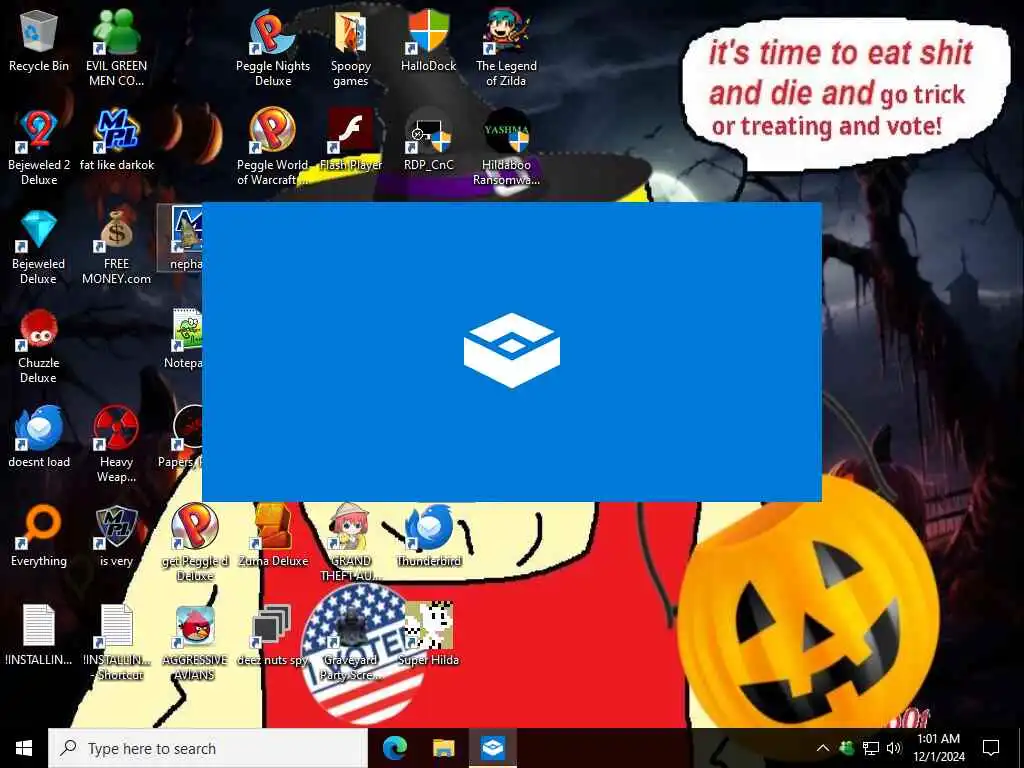Screen dimensions: 1024x768
Task: Open the !INSTALLIN... text file
Action: pos(39,635)
